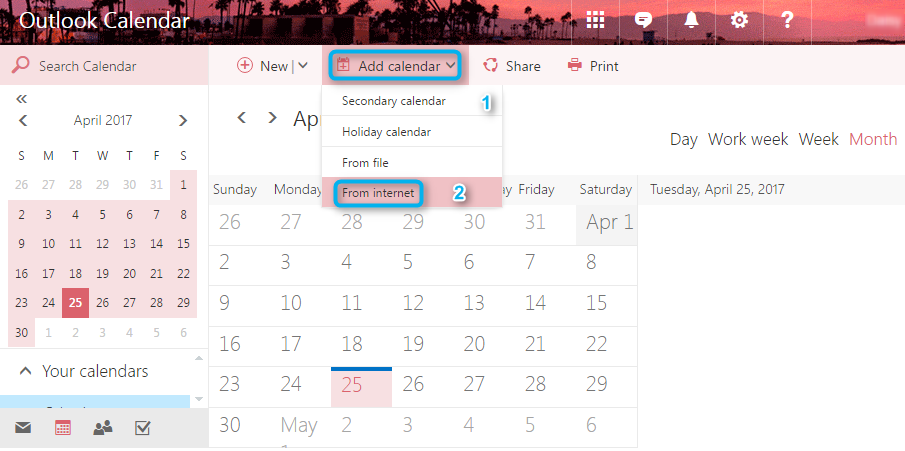This screenshot has height=451, width=905.
Task: Go to next month in main view
Action: tap(272, 118)
